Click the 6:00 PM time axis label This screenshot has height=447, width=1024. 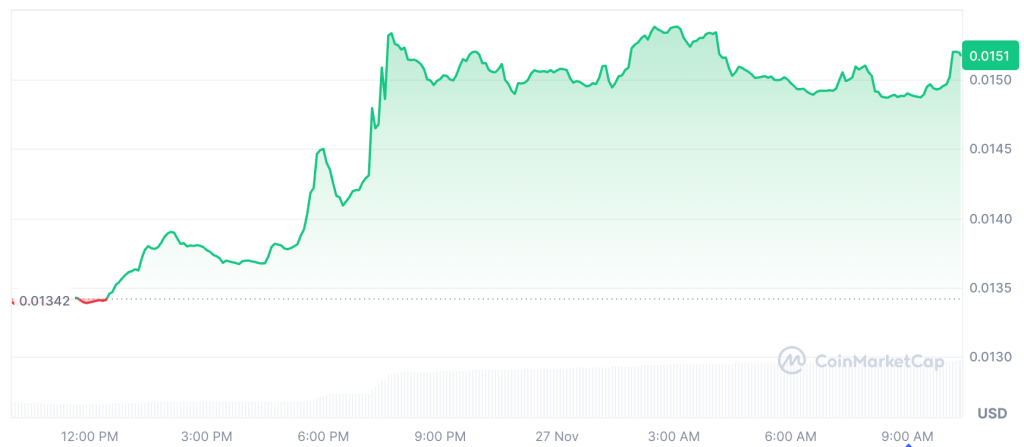point(323,436)
